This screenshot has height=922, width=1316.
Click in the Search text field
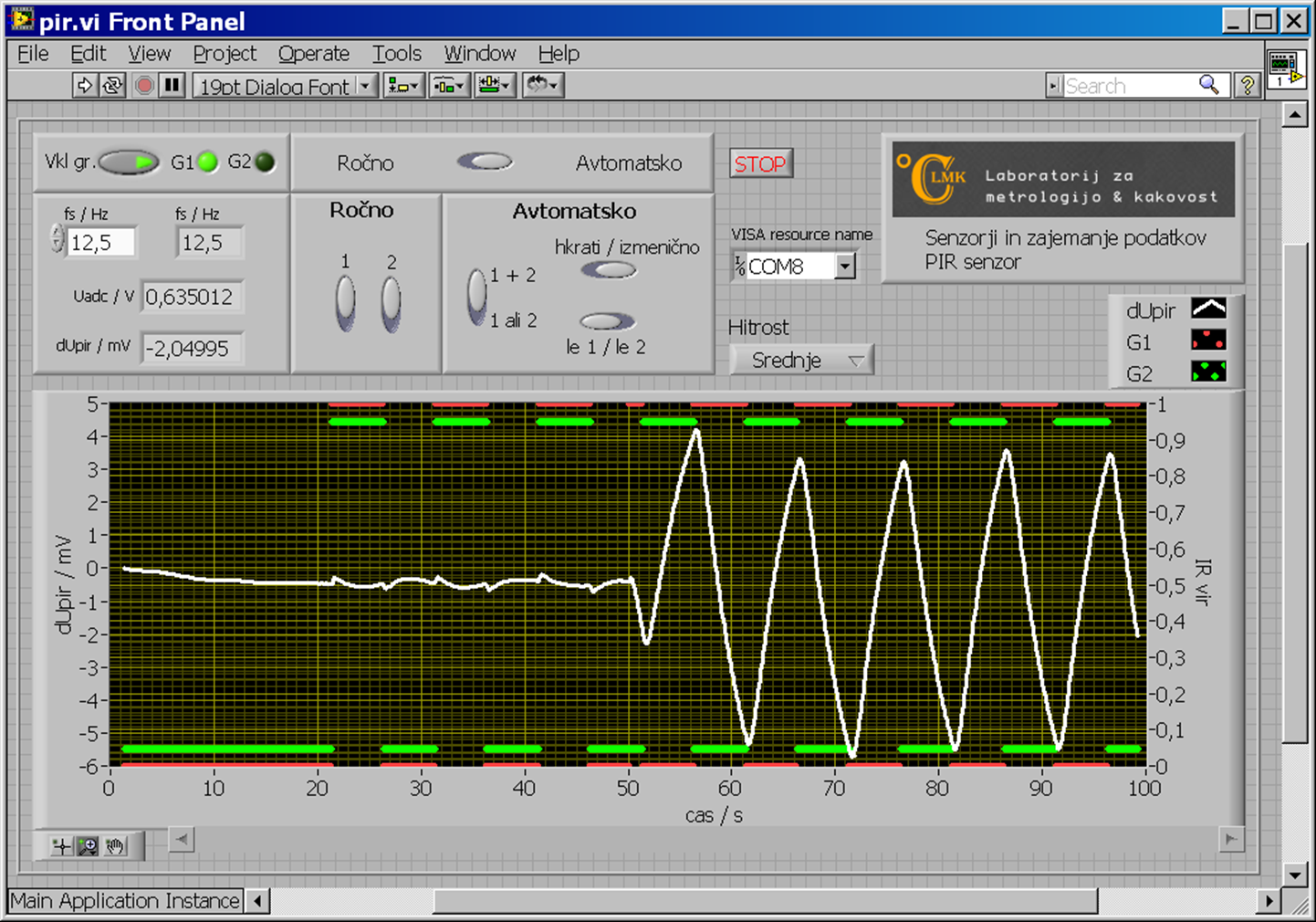tap(1130, 85)
